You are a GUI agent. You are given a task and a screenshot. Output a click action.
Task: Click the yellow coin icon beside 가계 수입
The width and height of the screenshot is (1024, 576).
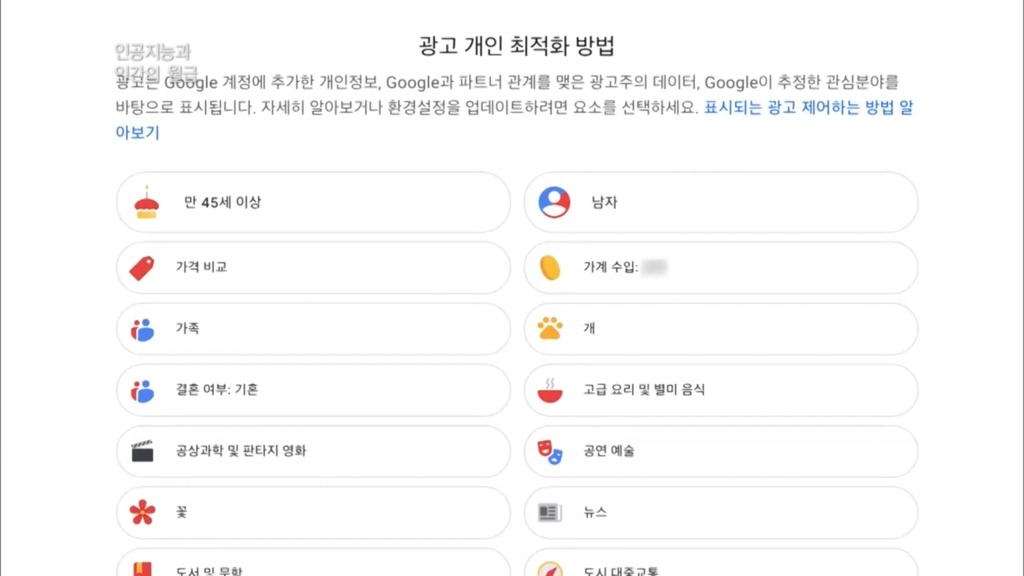coord(549,267)
